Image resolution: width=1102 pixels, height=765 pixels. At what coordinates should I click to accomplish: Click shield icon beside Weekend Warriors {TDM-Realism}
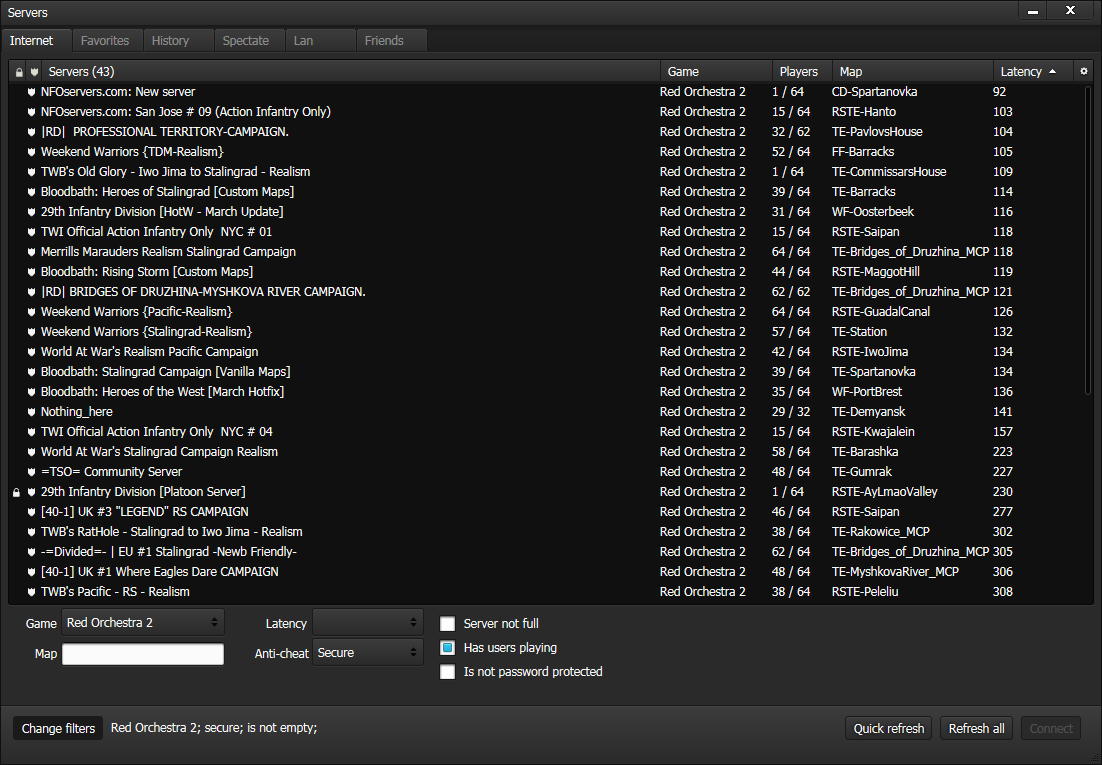coord(32,152)
